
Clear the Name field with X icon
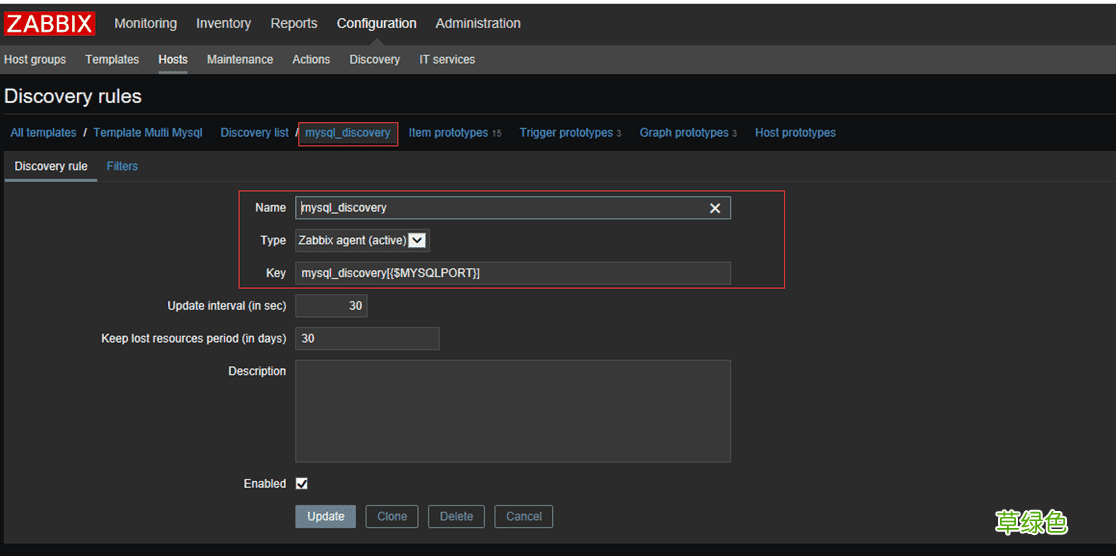[x=715, y=208]
